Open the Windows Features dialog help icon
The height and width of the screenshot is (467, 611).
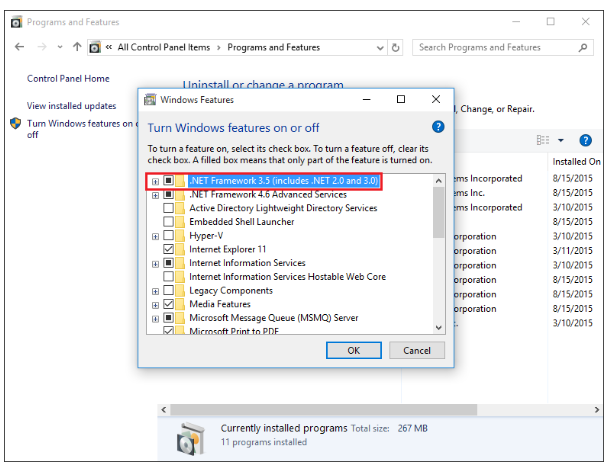coord(438,127)
